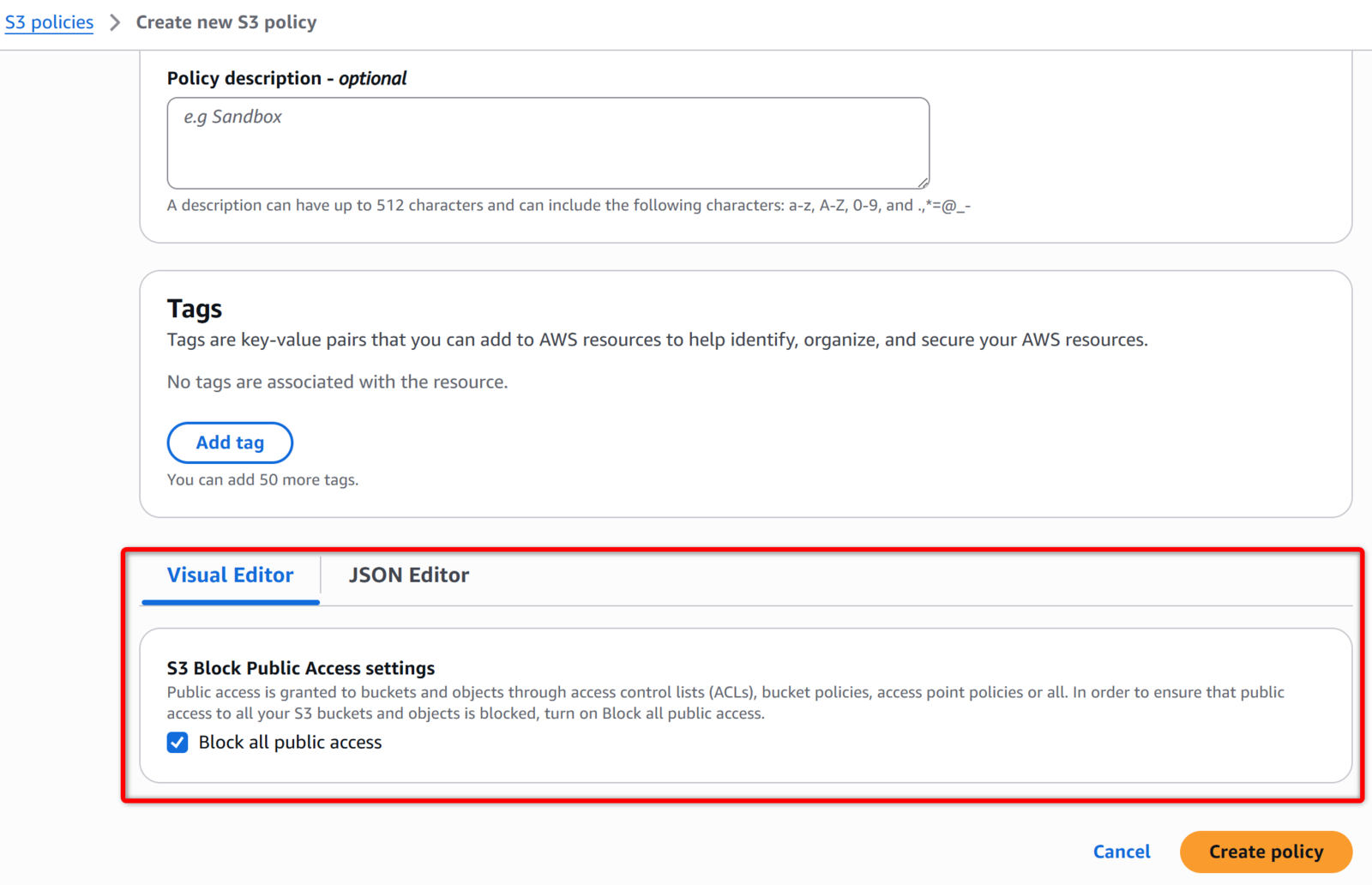The image size is (1372, 885).
Task: Click the description character limit hint
Action: (569, 206)
